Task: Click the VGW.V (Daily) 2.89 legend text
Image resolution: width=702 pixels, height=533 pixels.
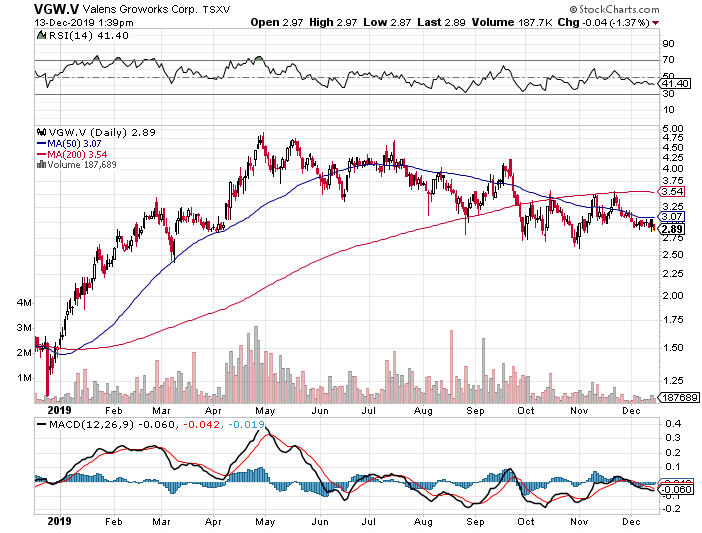Action: pos(102,132)
